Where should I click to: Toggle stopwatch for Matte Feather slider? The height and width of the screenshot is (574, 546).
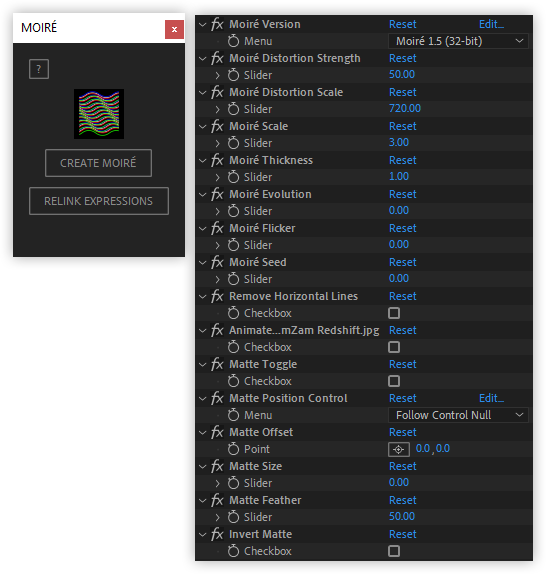(x=233, y=517)
